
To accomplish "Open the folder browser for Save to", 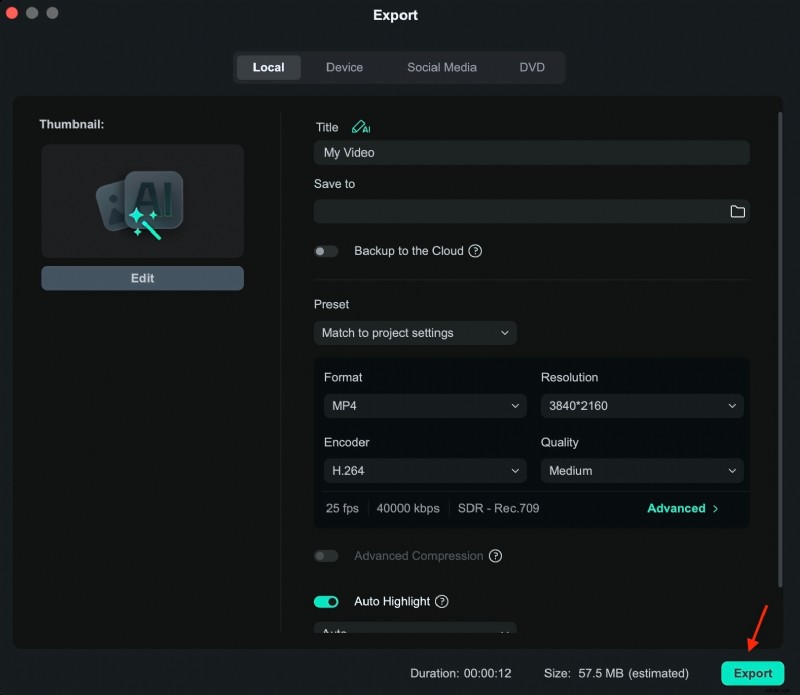I will pyautogui.click(x=737, y=211).
